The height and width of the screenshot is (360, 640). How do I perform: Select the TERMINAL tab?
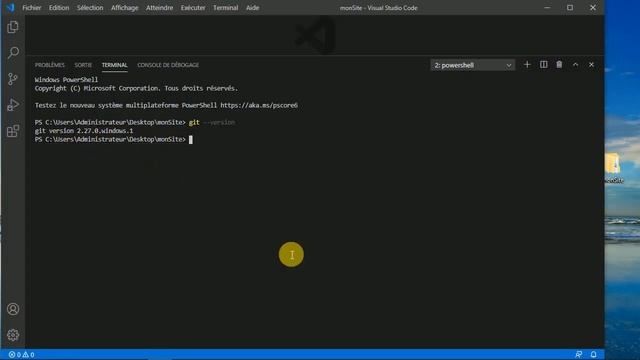(114, 65)
